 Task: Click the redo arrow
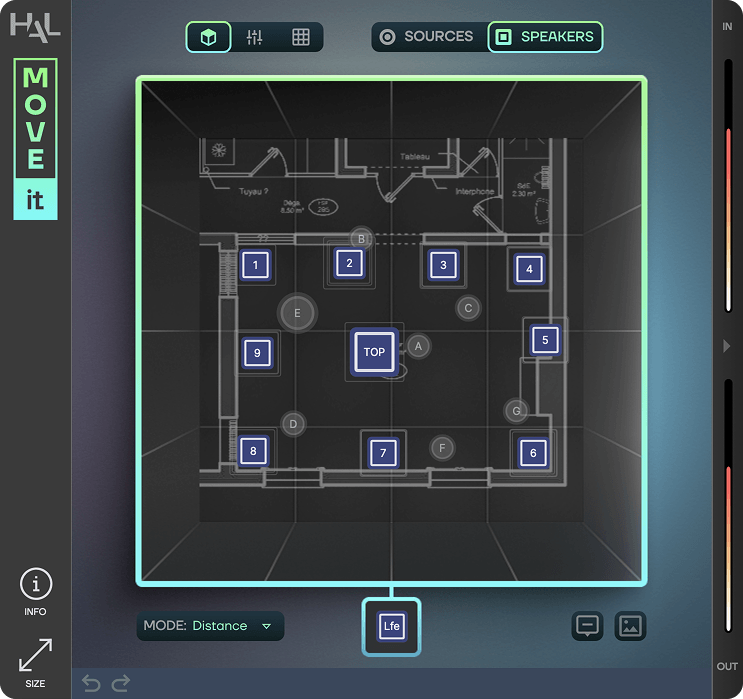[121, 683]
